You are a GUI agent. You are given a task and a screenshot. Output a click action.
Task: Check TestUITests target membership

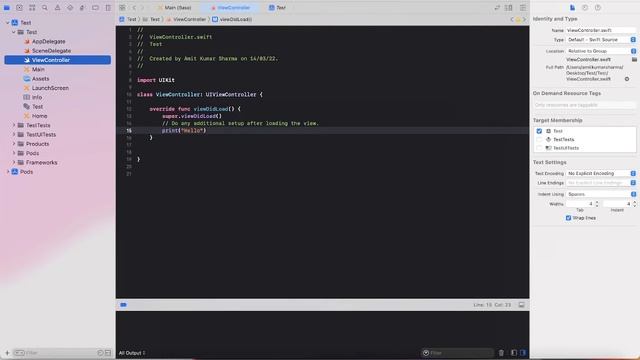(539, 148)
